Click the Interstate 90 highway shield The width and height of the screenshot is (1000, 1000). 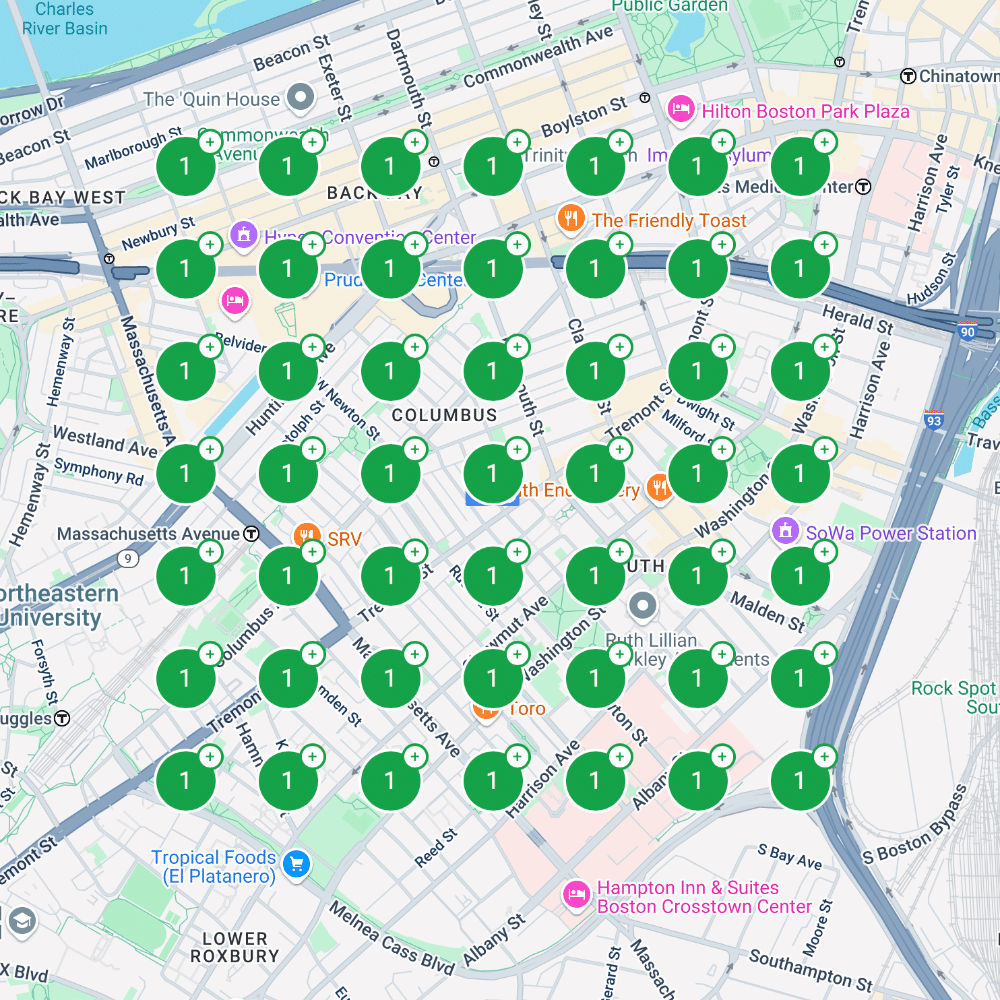967,330
